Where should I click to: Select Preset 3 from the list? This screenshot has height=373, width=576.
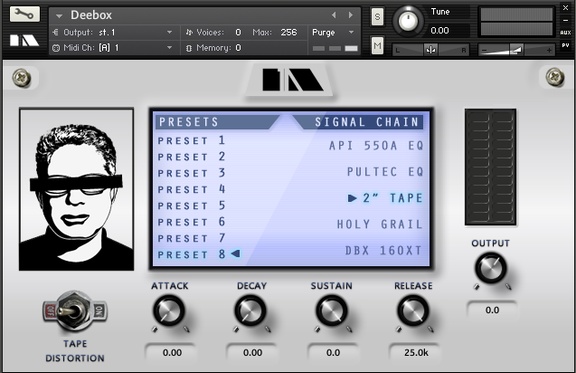point(191,173)
